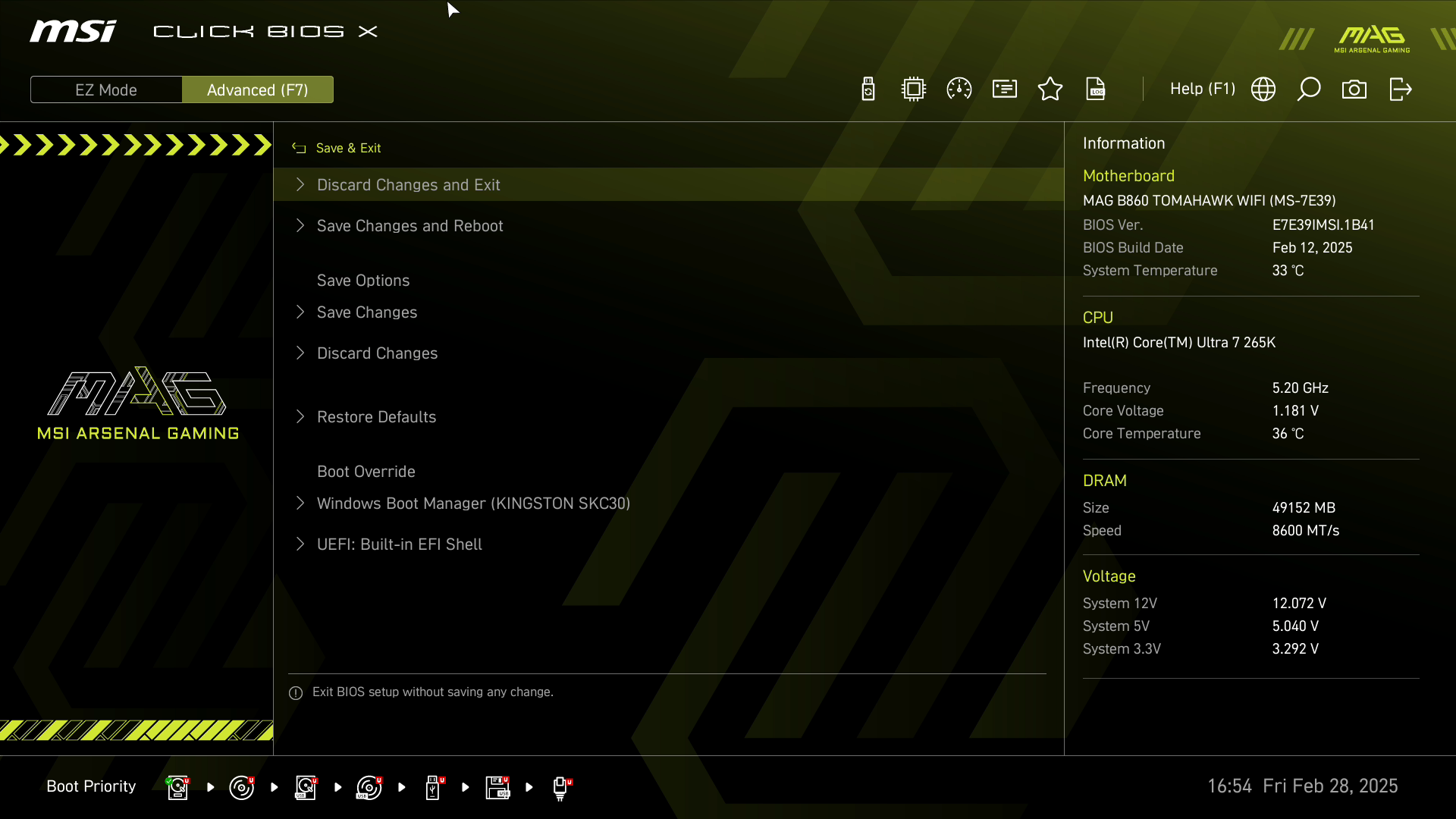Open the LOG file icon
This screenshot has height=819, width=1456.
point(1096,89)
